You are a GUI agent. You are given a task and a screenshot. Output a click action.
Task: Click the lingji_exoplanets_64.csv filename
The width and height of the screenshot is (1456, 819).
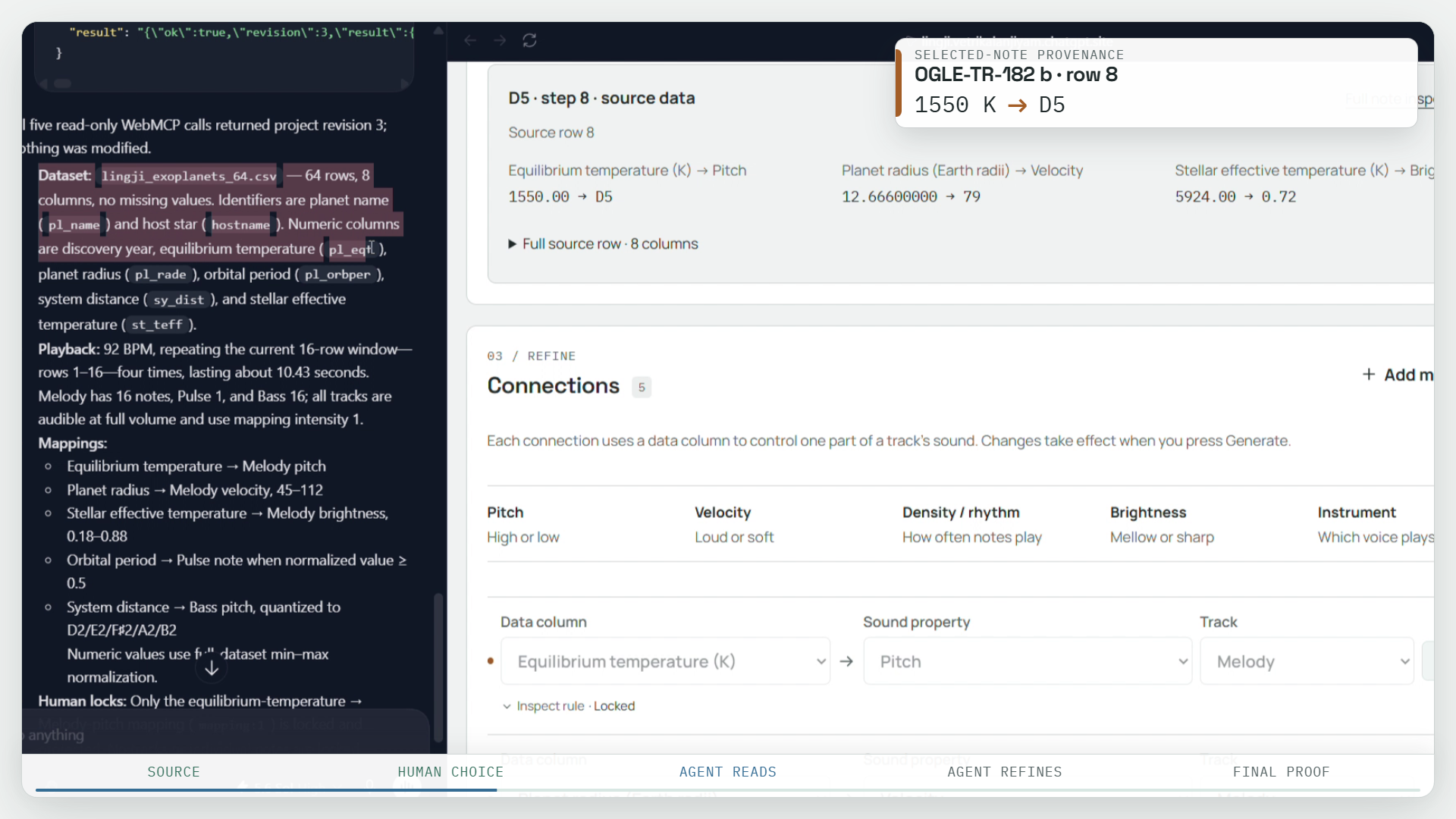(x=189, y=176)
